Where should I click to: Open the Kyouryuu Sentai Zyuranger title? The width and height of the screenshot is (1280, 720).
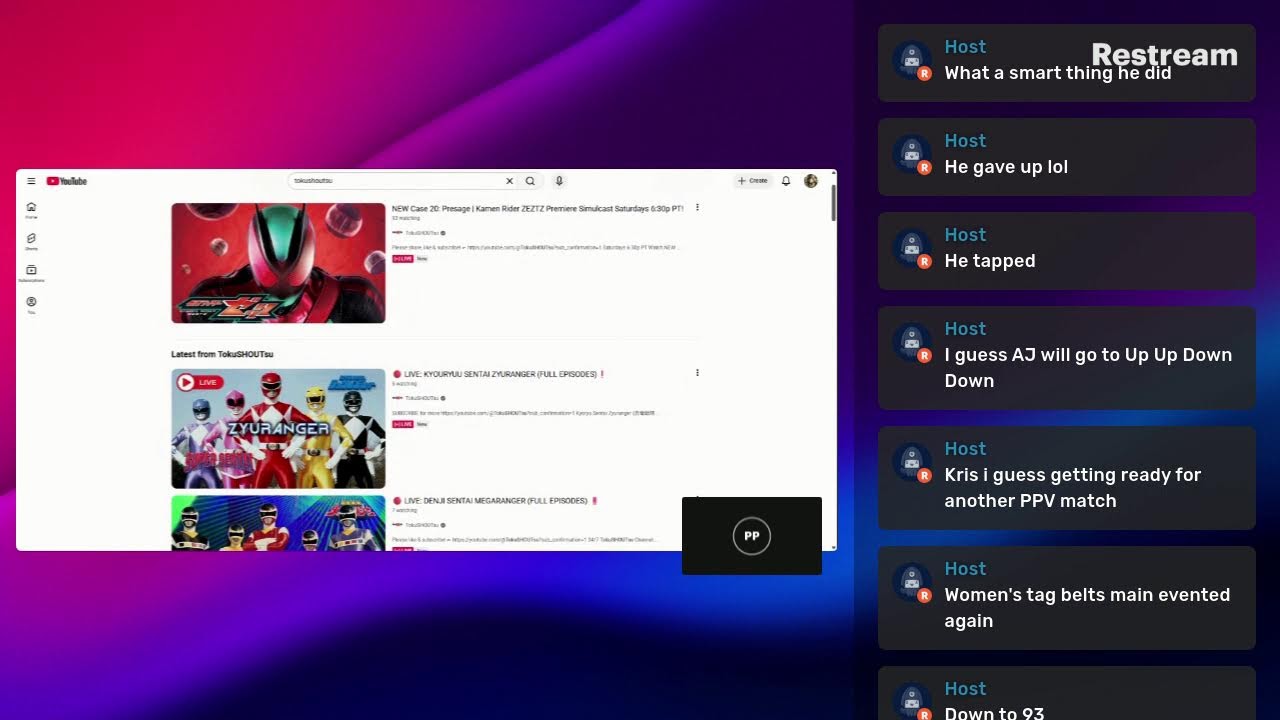click(x=500, y=374)
